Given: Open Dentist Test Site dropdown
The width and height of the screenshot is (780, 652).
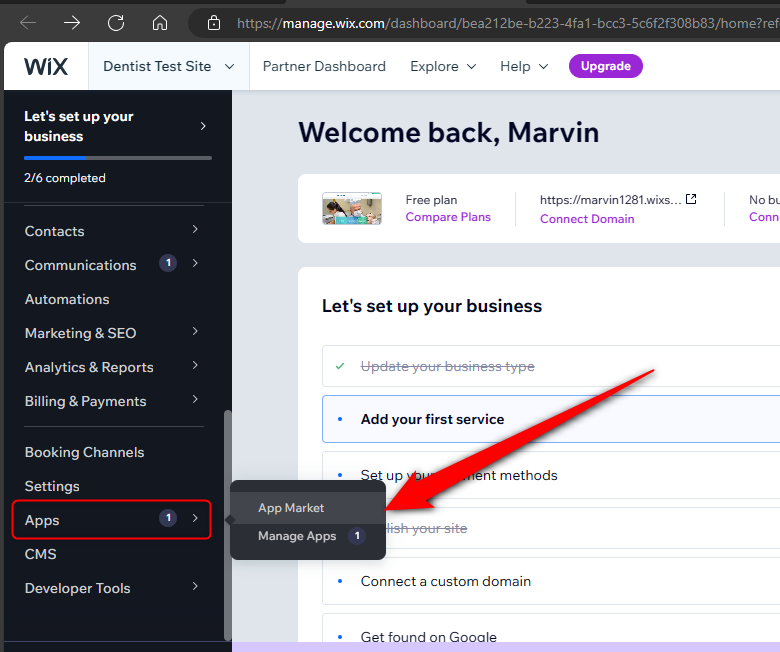Looking at the screenshot, I should [169, 66].
